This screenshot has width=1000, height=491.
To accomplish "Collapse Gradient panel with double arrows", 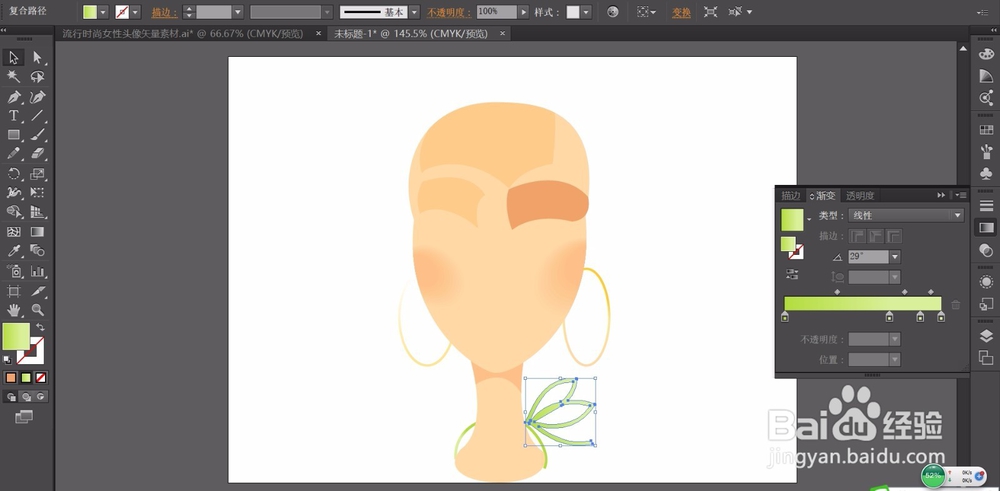I will (x=941, y=195).
